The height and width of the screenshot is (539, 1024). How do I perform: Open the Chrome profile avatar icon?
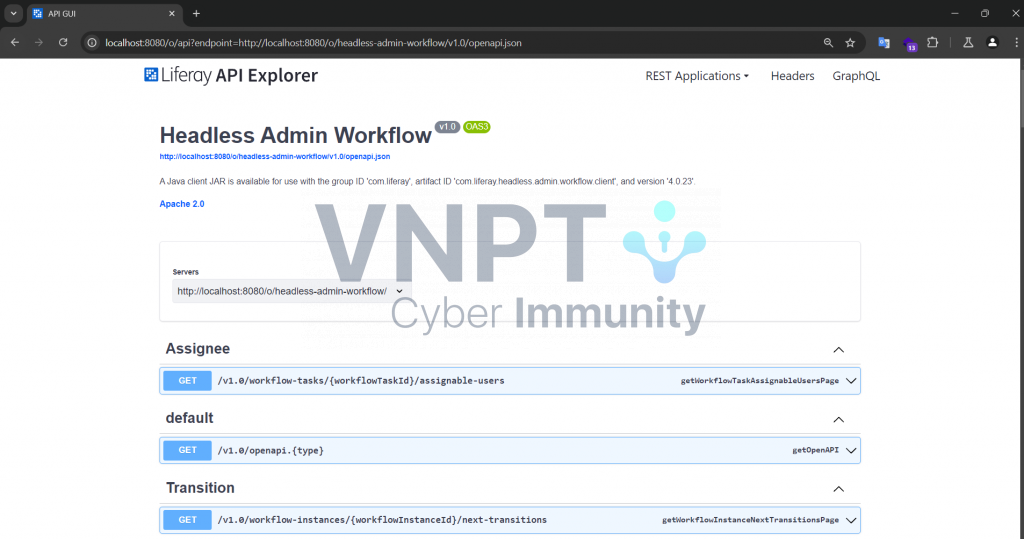[992, 43]
